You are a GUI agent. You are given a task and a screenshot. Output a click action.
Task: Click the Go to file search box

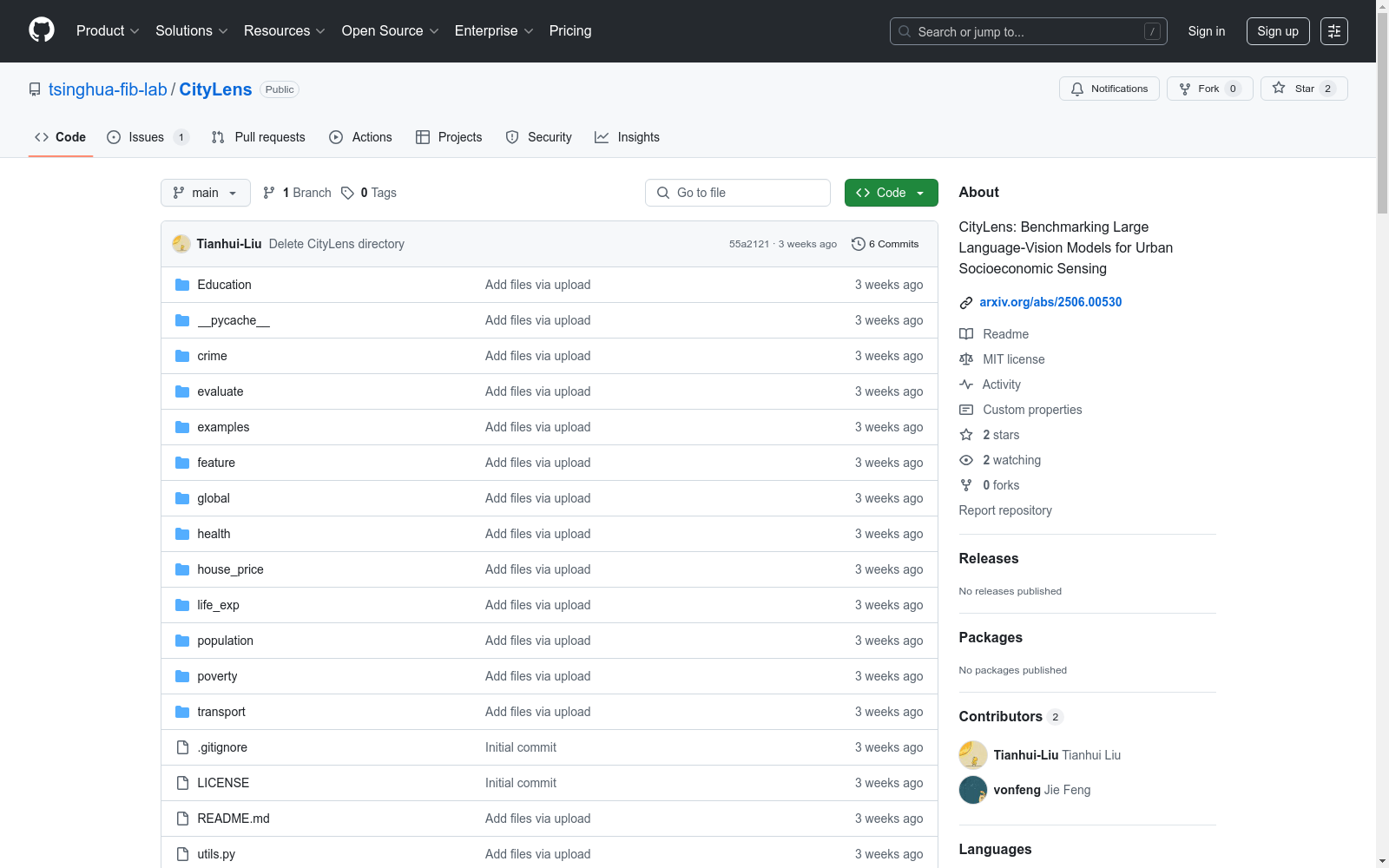pos(738,193)
